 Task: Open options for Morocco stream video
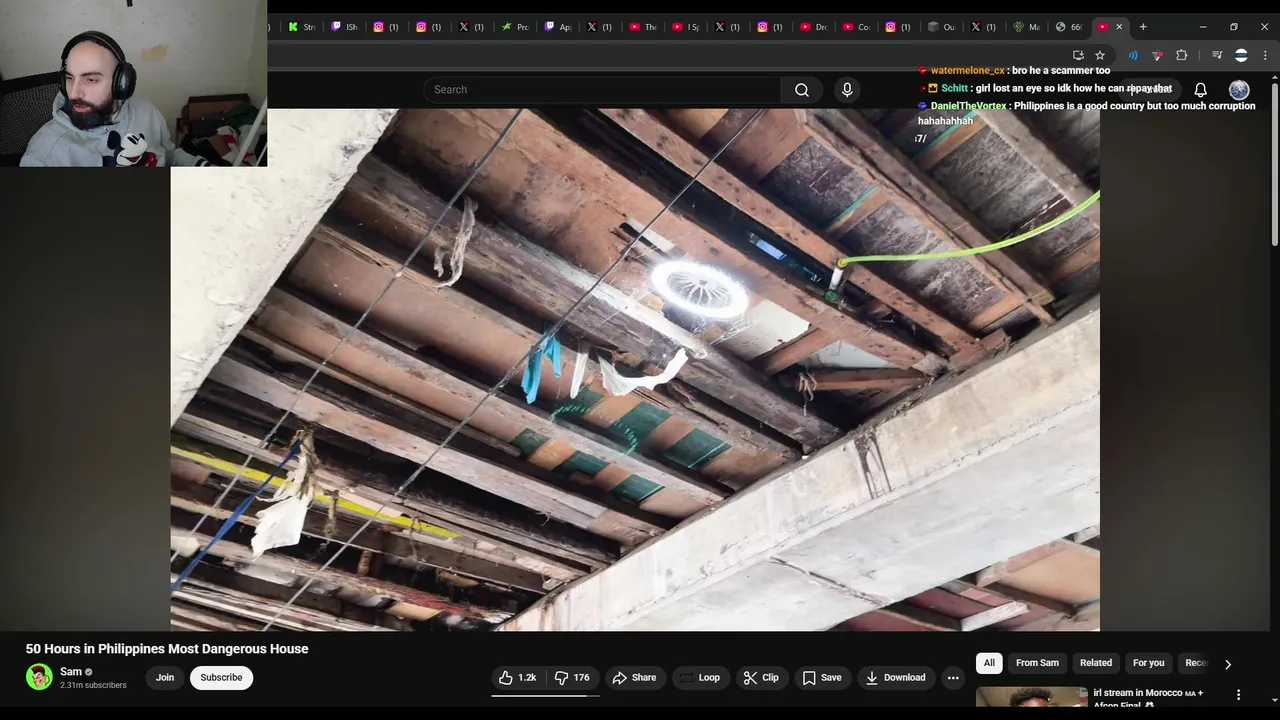[x=1238, y=695]
